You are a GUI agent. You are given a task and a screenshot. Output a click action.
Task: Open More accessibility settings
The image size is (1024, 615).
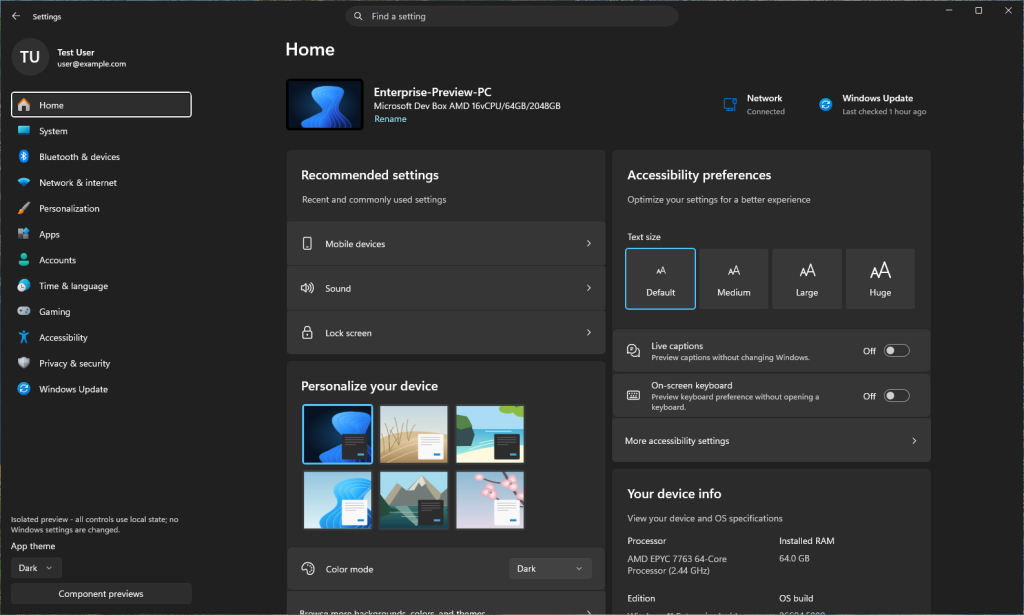[x=771, y=441]
